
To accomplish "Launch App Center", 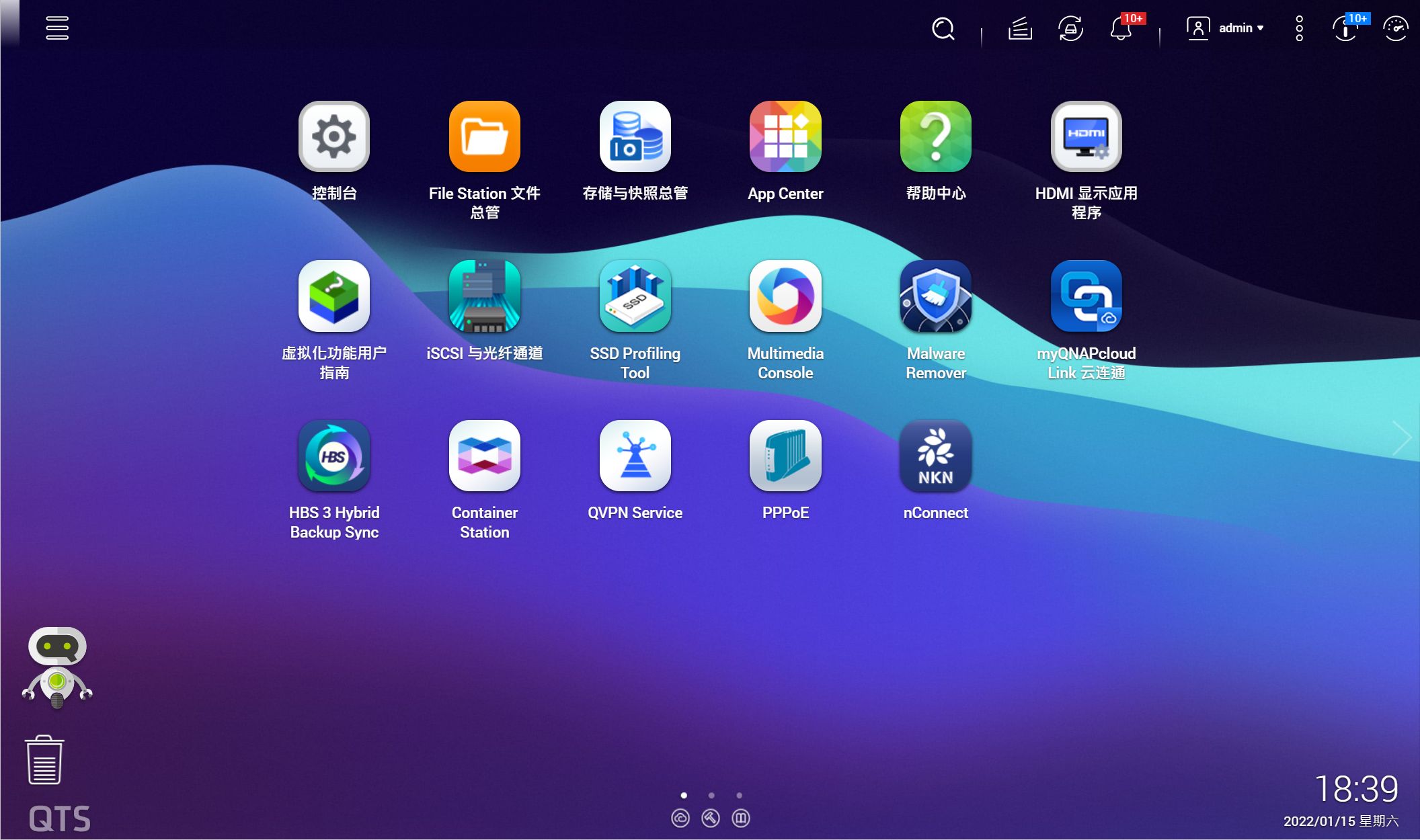I will tap(785, 136).
